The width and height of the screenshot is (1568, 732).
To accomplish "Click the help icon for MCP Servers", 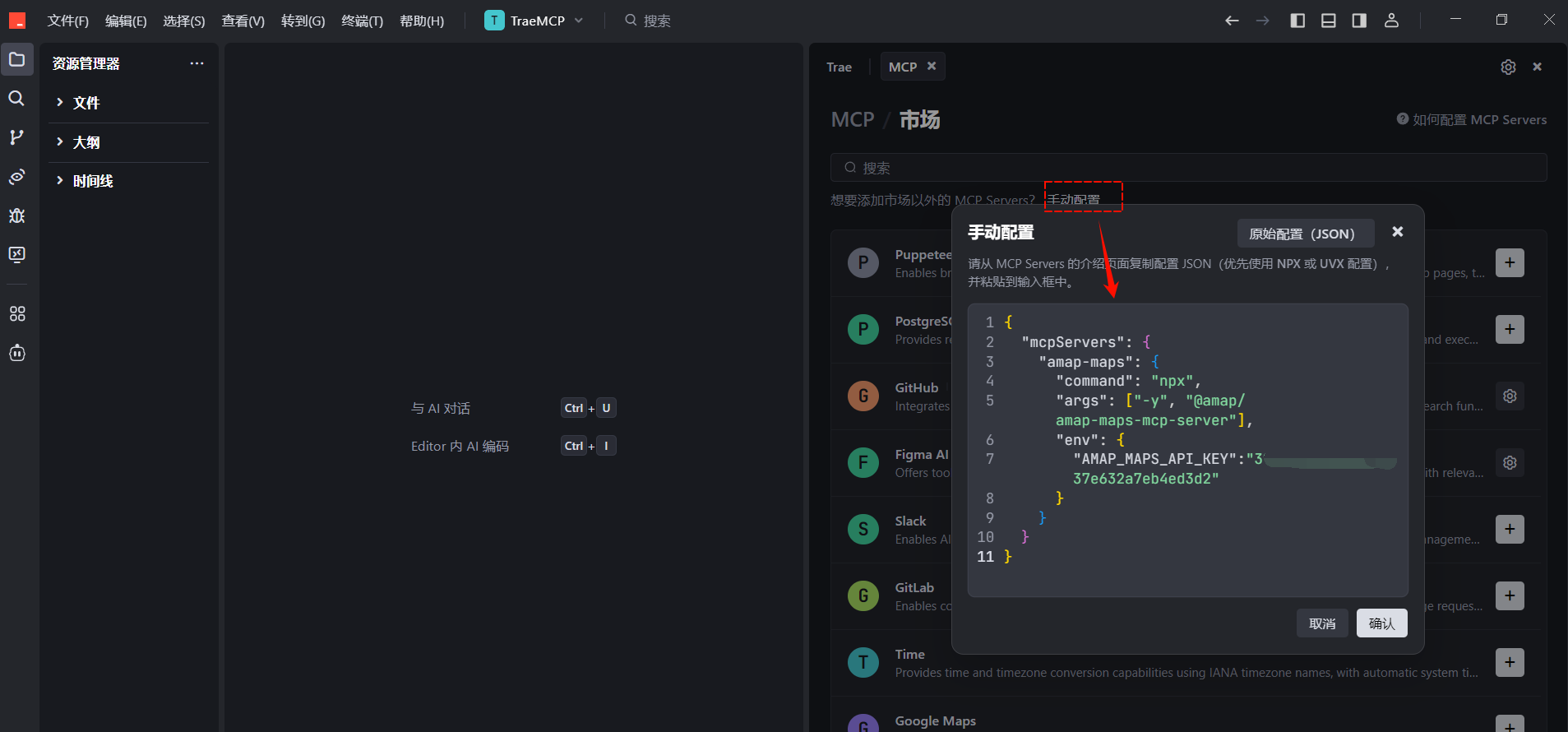I will pyautogui.click(x=1403, y=119).
